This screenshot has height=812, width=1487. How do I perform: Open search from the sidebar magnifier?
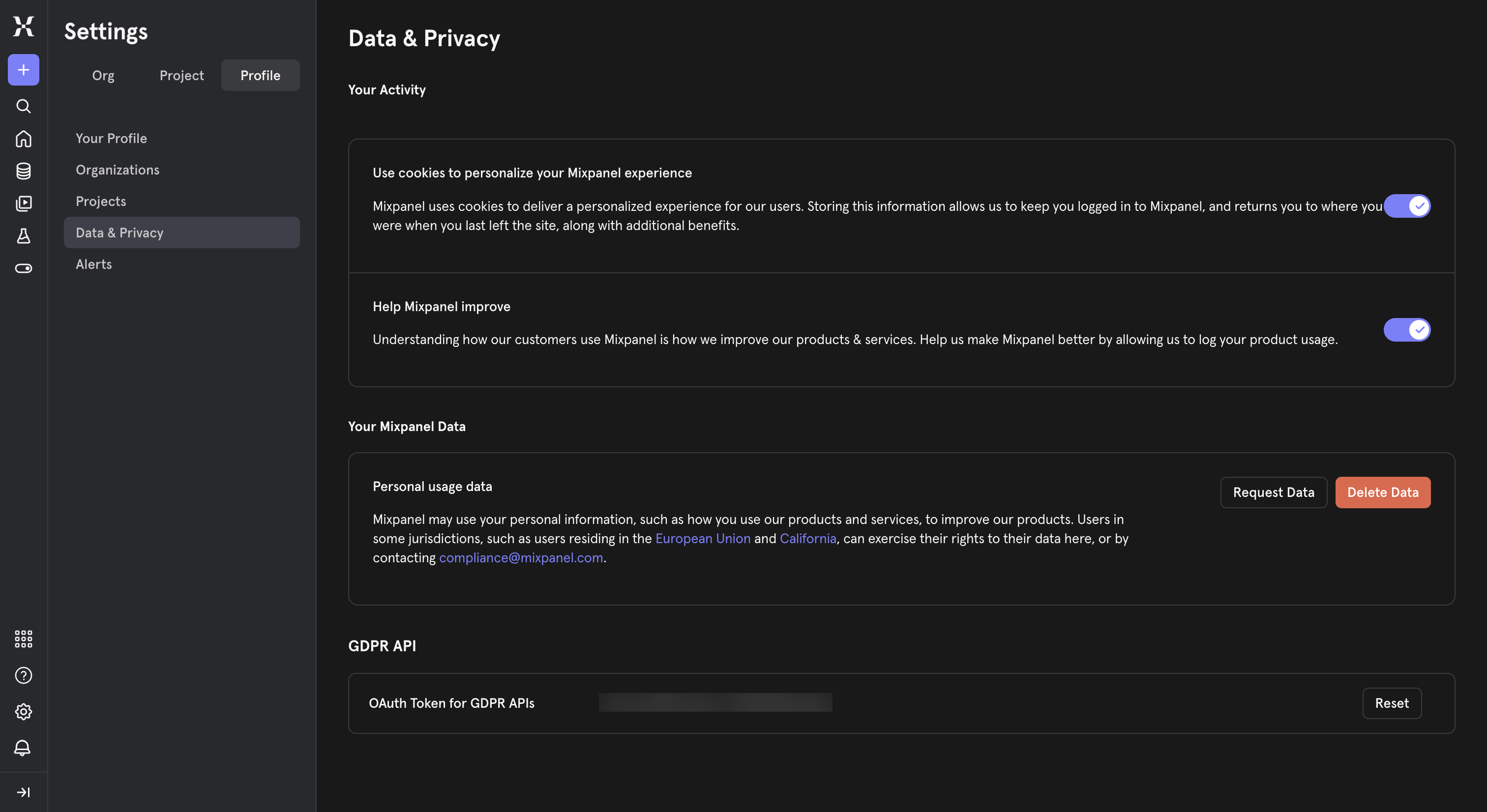24,106
